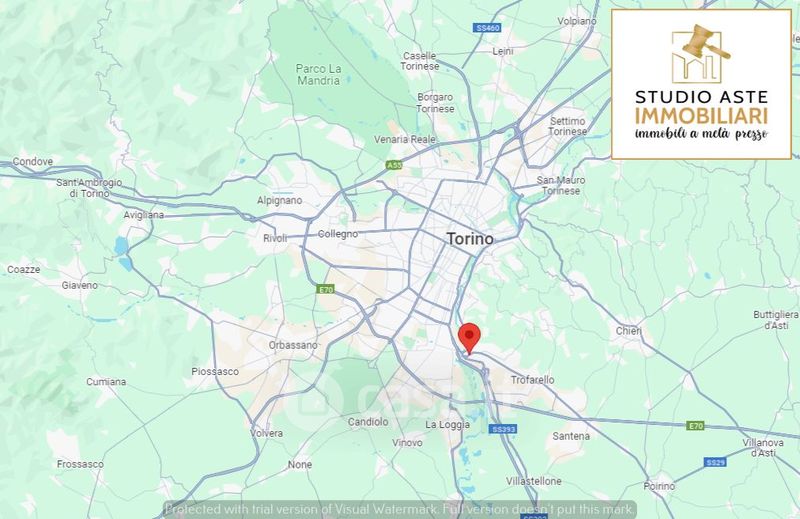Image resolution: width=800 pixels, height=519 pixels.
Task: Select the Venaria Reale label
Action: pyautogui.click(x=405, y=139)
